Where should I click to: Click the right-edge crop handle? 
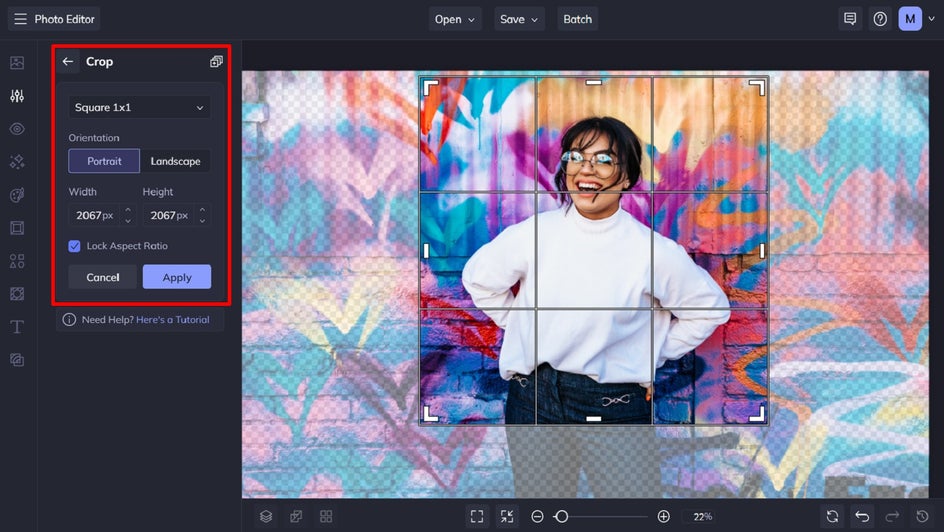(762, 251)
